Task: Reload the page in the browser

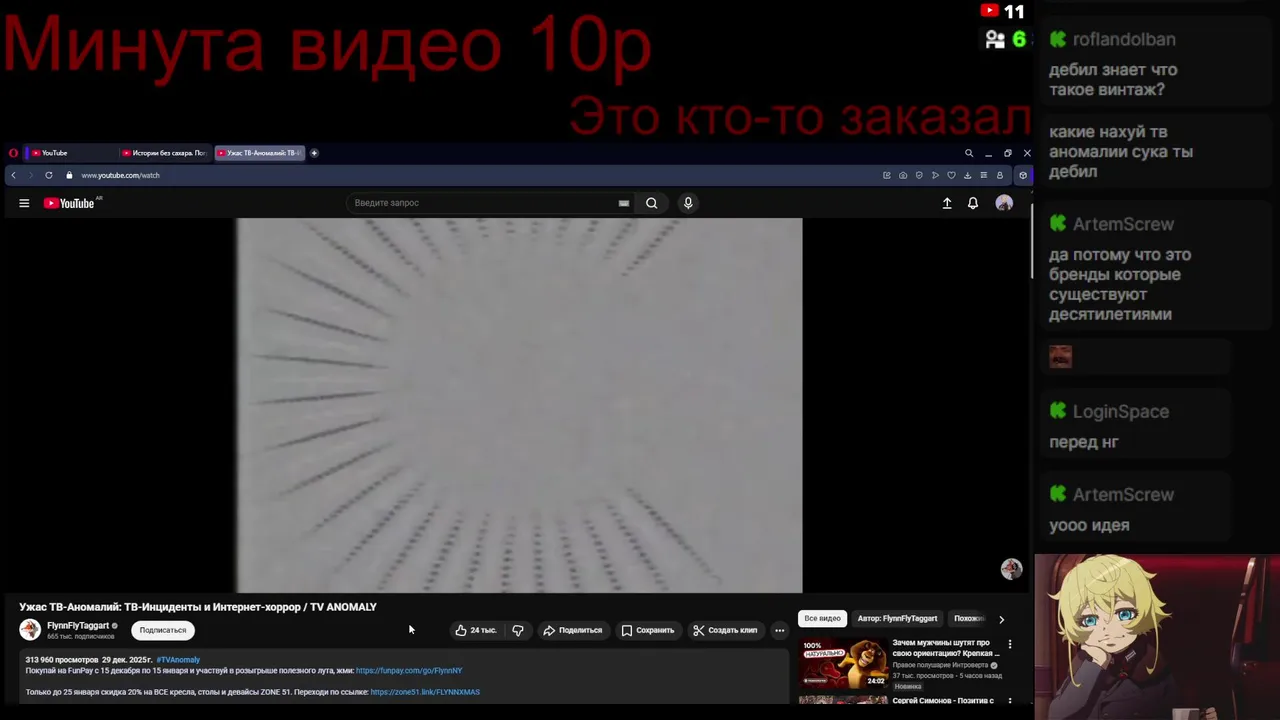Action: point(48,175)
